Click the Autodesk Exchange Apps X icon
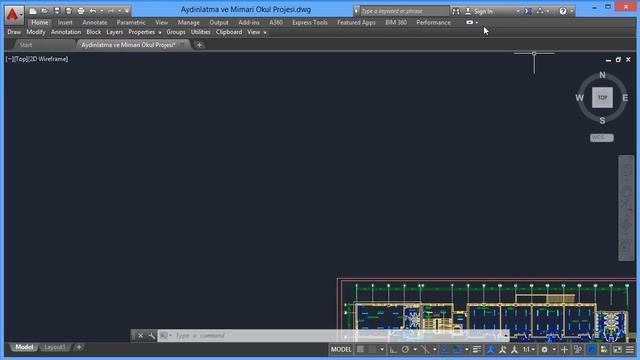The image size is (640, 360). pos(527,11)
